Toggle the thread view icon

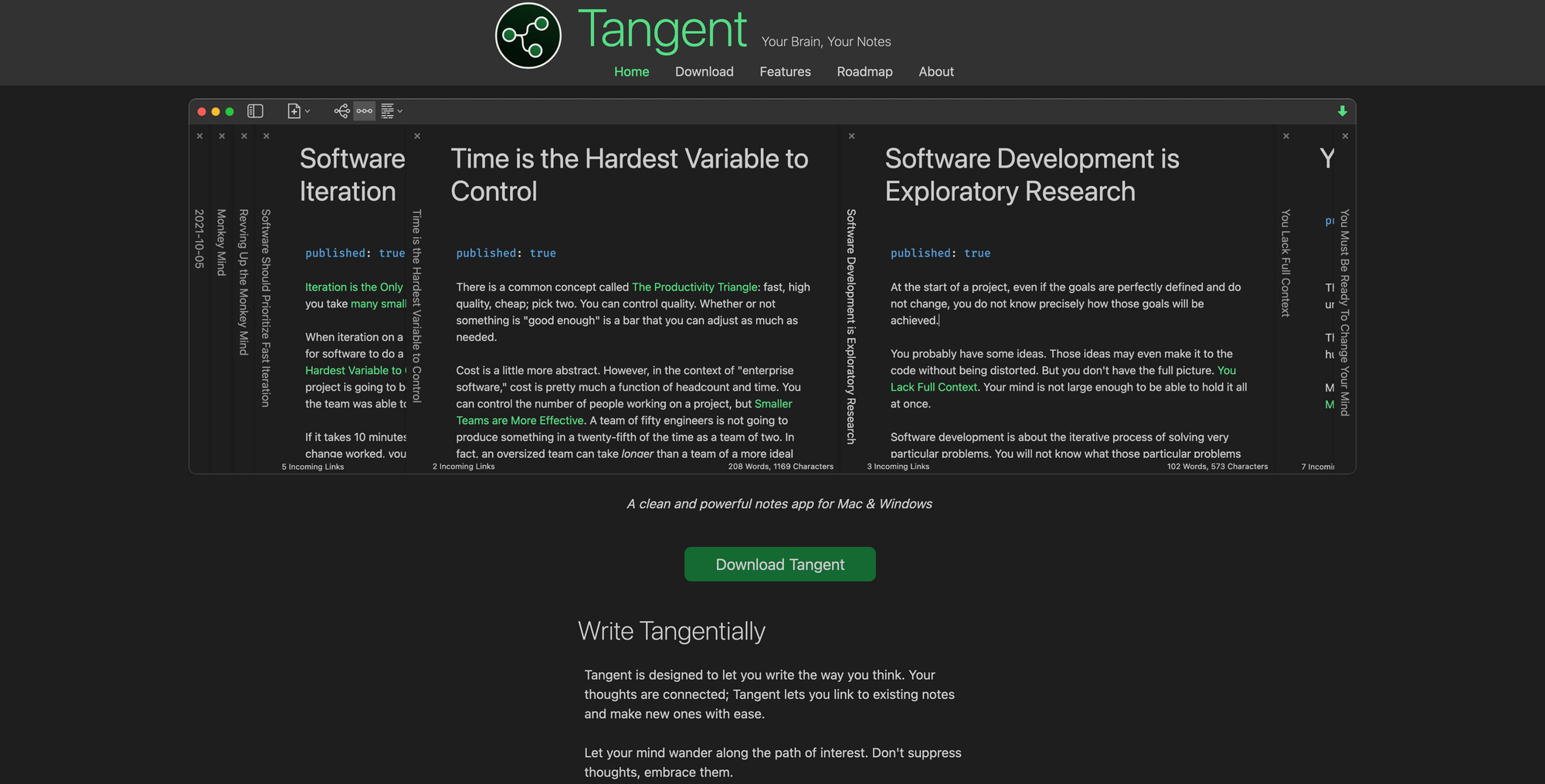tap(365, 111)
